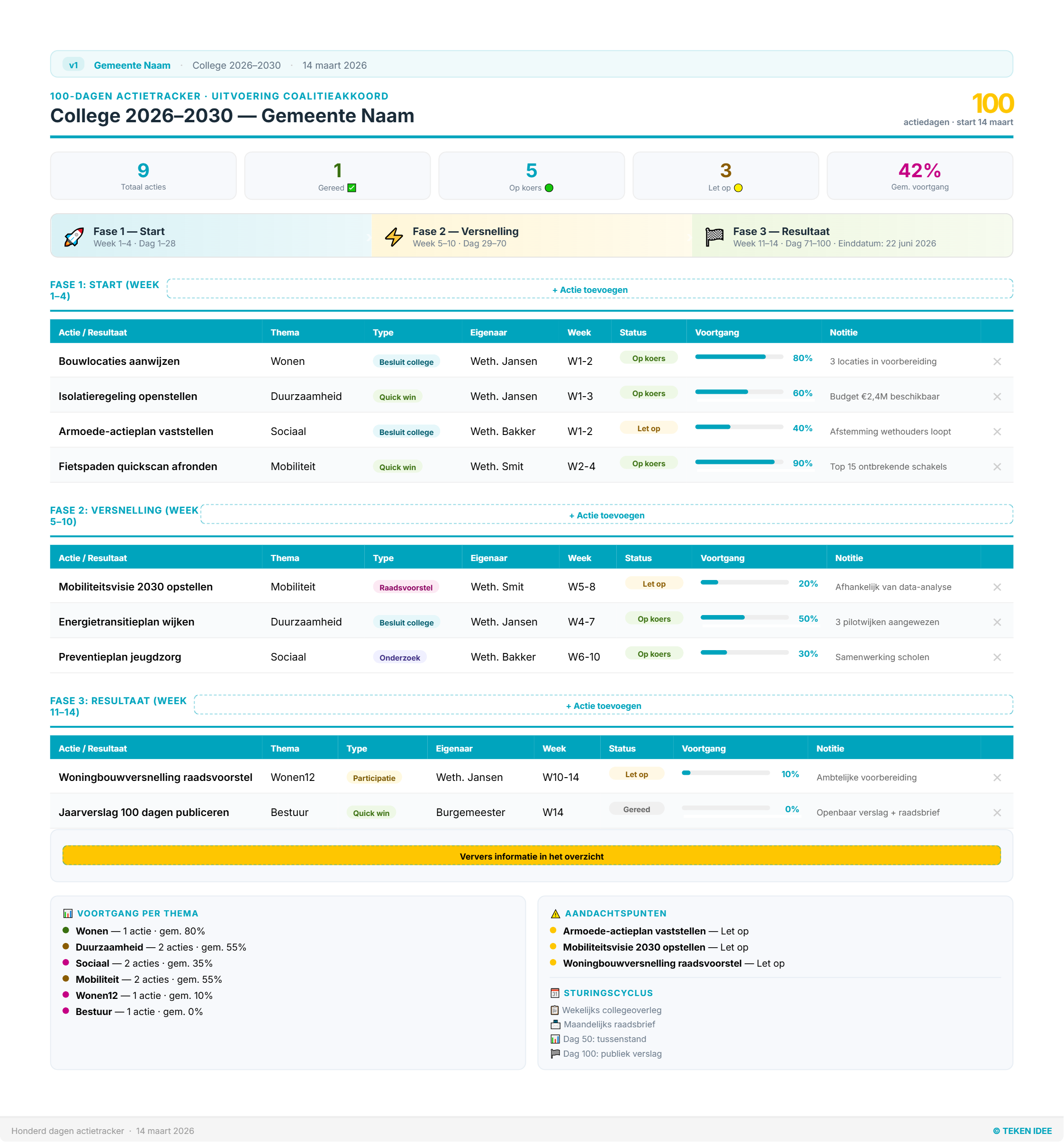Image resolution: width=1064 pixels, height=1142 pixels.
Task: Click the chart icon by Voortgang per thema
Action: (x=68, y=914)
